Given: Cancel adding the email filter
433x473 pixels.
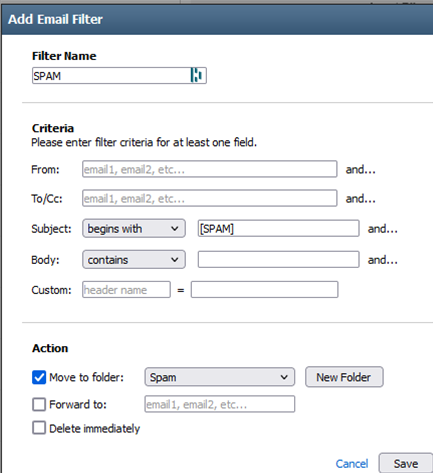Looking at the screenshot, I should tap(352, 464).
